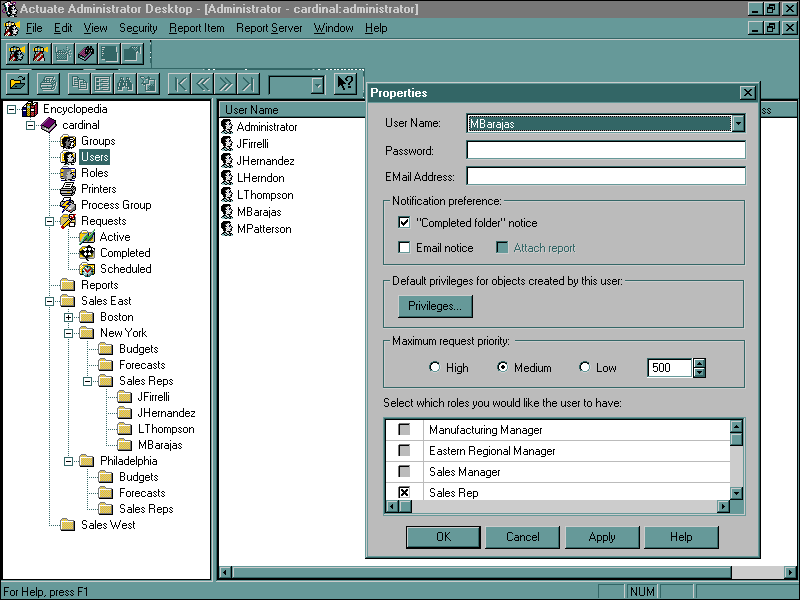
Task: Click the first lighthouse icon in top toolbar
Action: [x=17, y=54]
